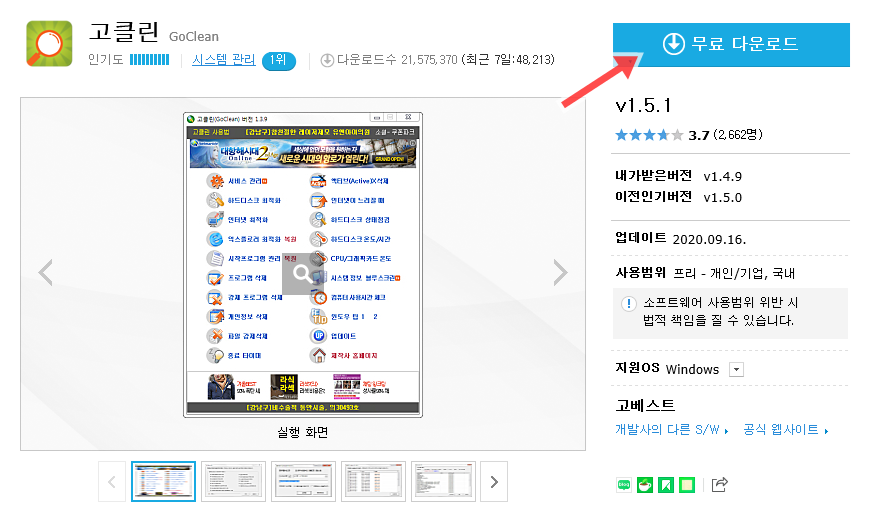Share to Naver Cafe cup icon
Screen dimensions: 872x526
(645, 485)
